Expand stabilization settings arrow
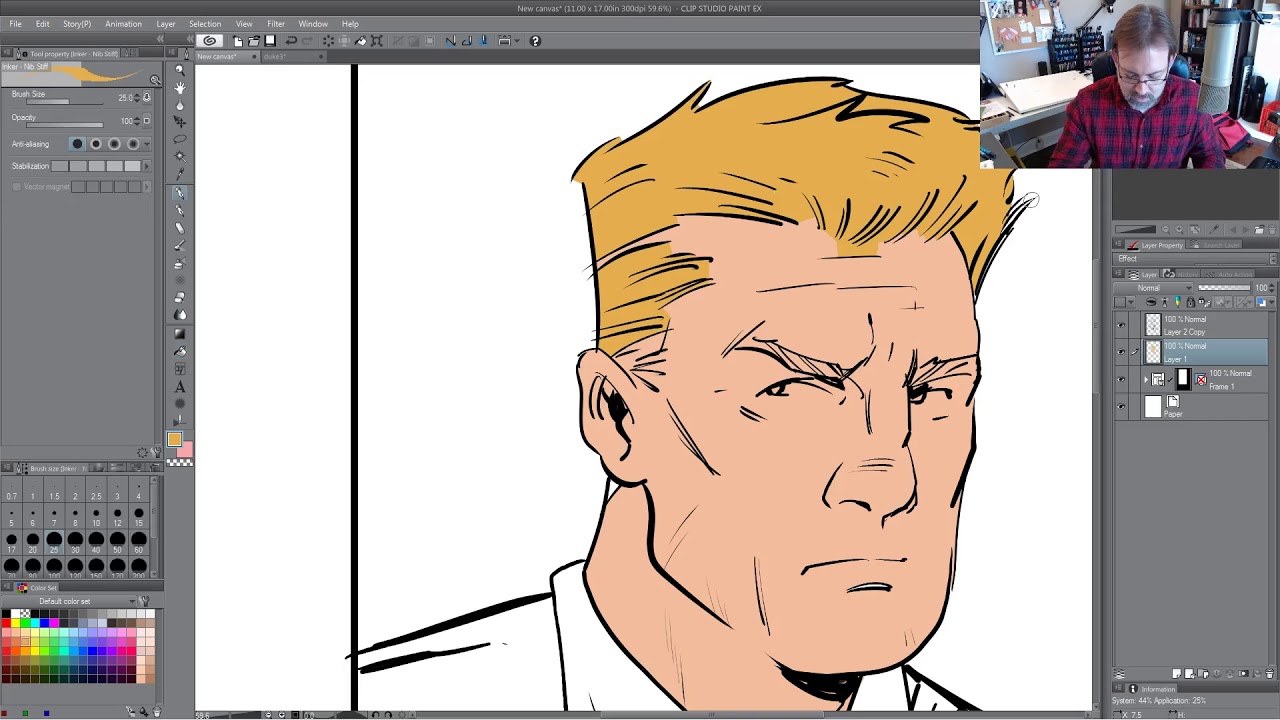This screenshot has height=720, width=1280. click(147, 166)
